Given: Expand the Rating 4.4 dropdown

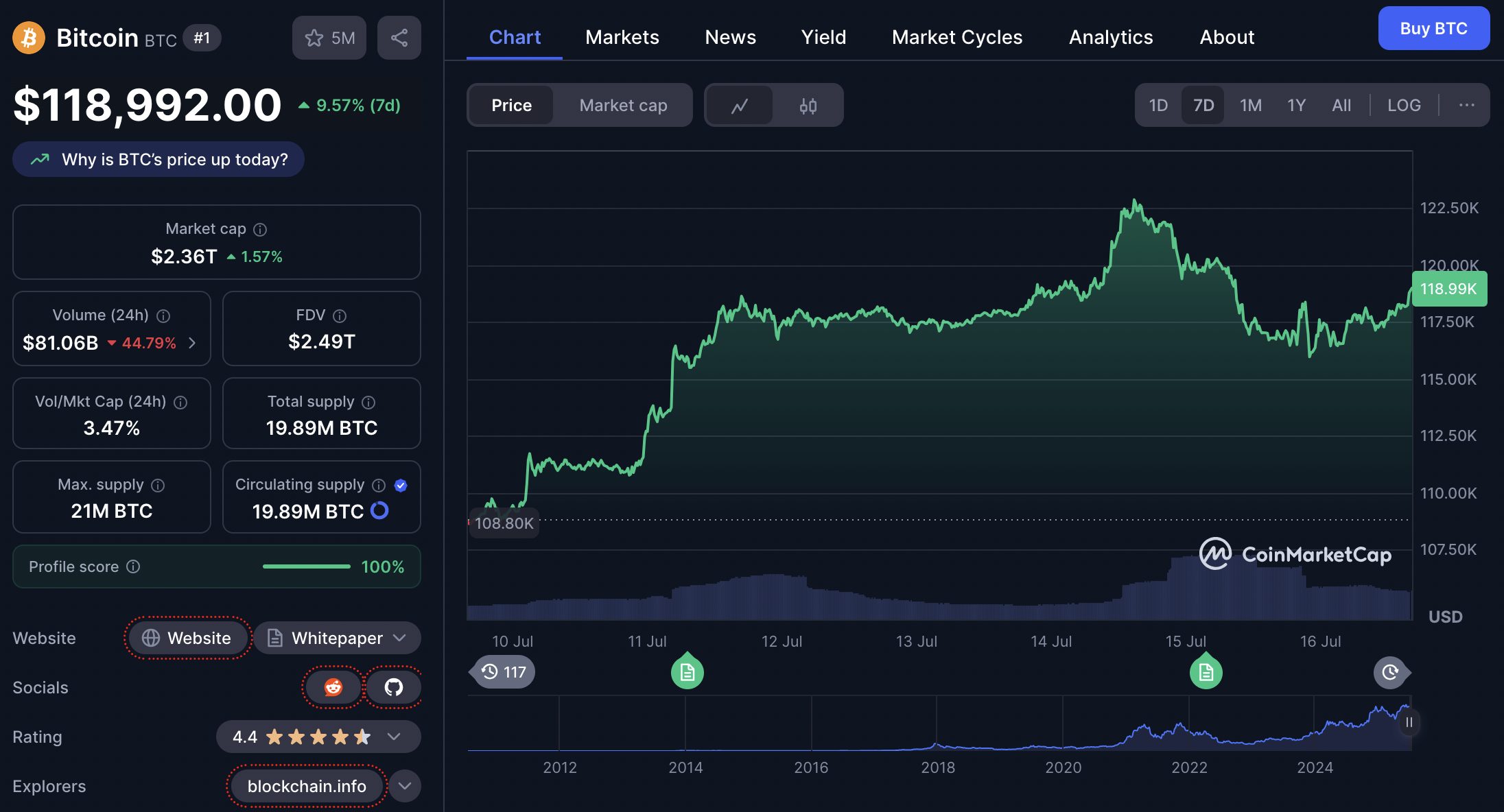Looking at the screenshot, I should click(x=318, y=737).
